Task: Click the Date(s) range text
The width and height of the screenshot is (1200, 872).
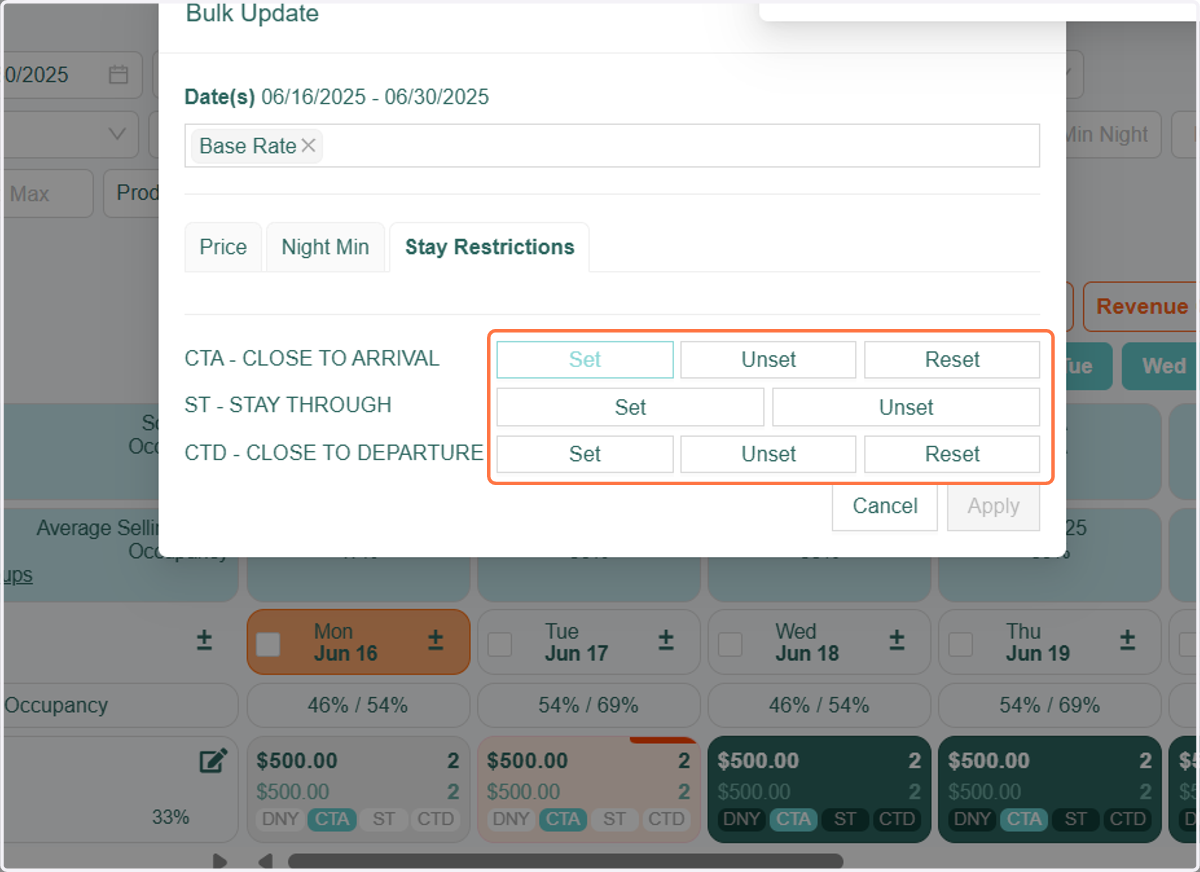Action: coord(375,97)
